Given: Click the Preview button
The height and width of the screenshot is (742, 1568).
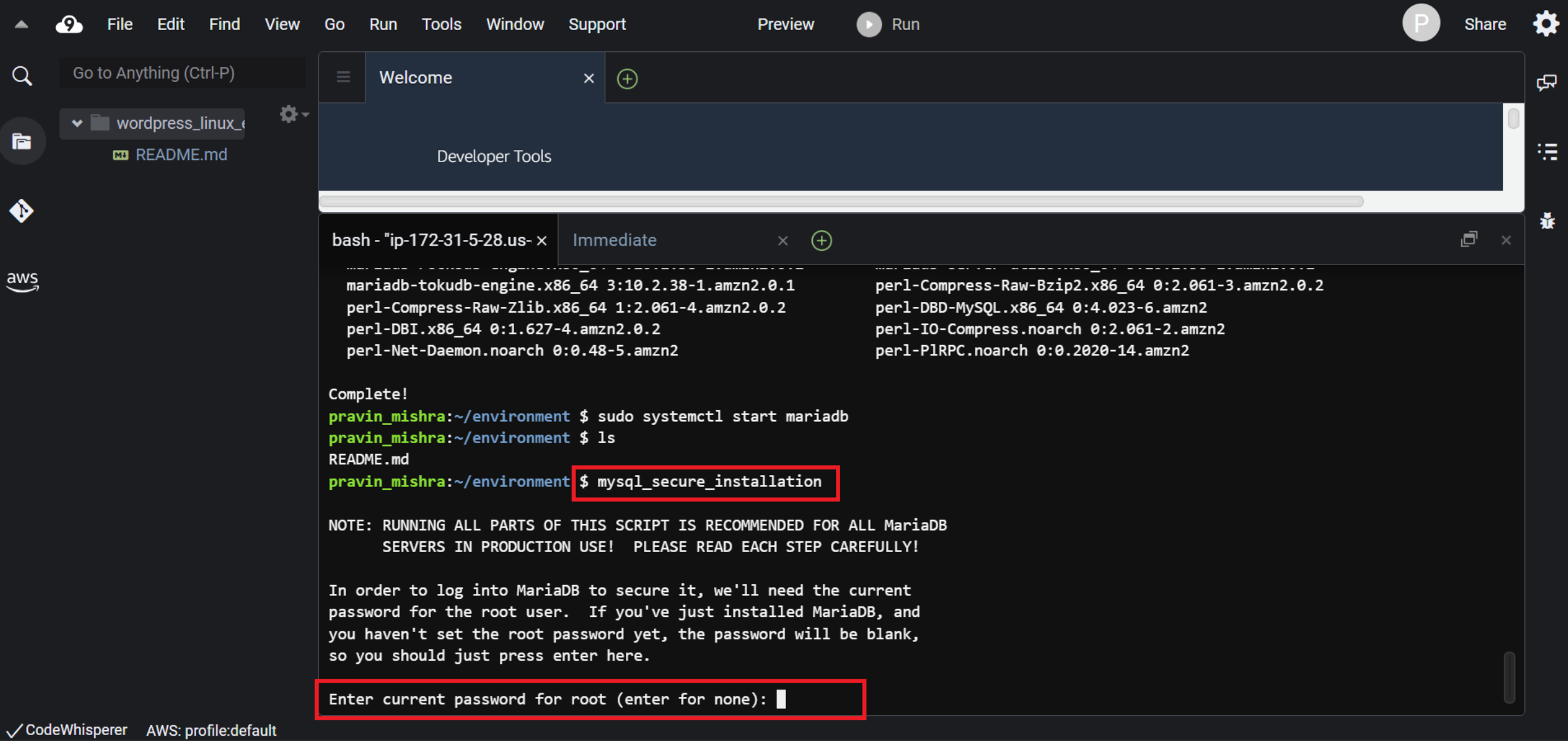Looking at the screenshot, I should point(785,24).
